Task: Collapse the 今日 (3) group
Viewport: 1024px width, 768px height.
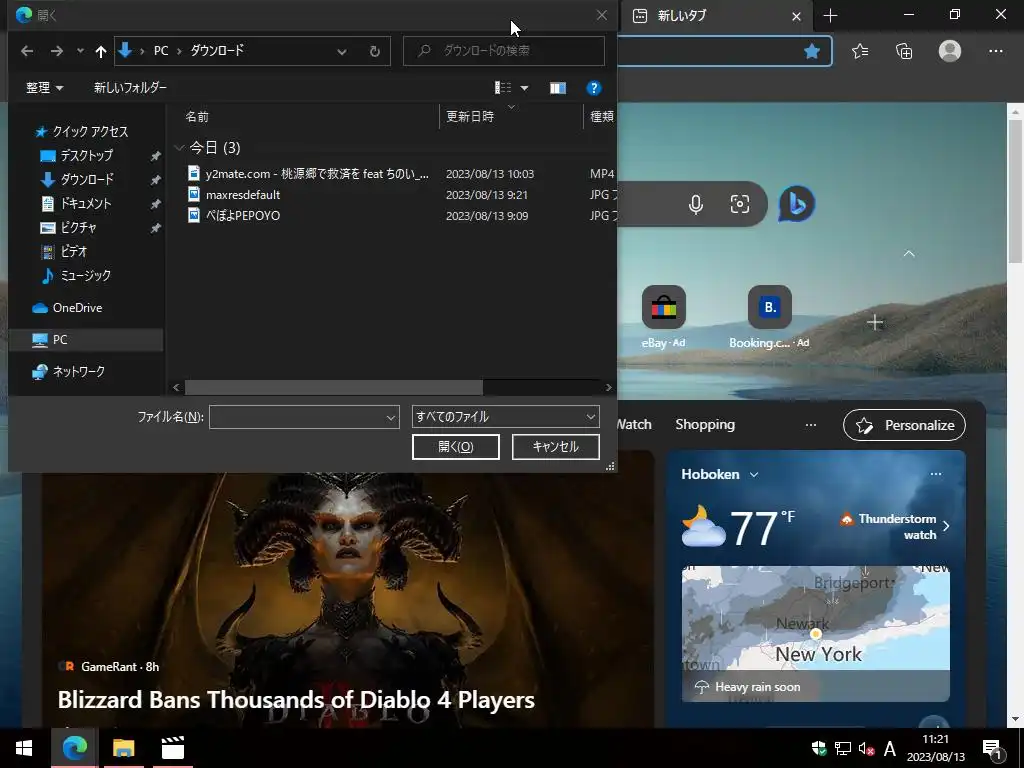Action: pyautogui.click(x=179, y=148)
